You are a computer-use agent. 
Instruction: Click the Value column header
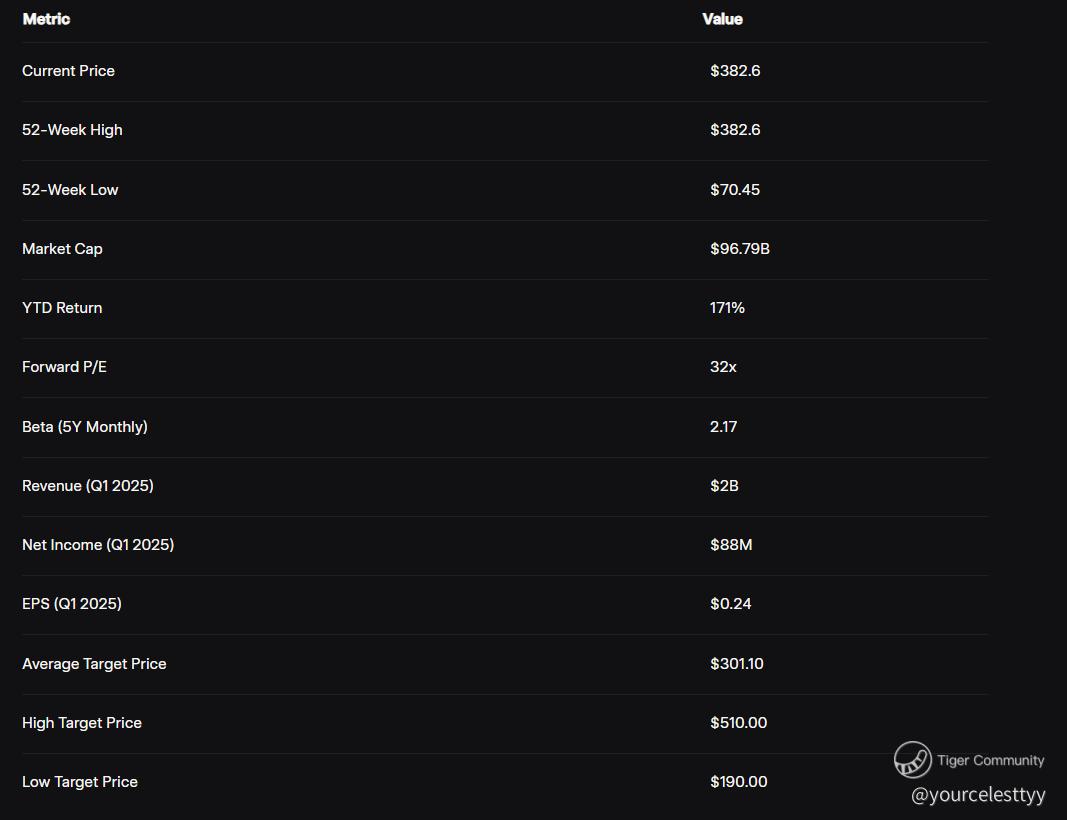[722, 19]
